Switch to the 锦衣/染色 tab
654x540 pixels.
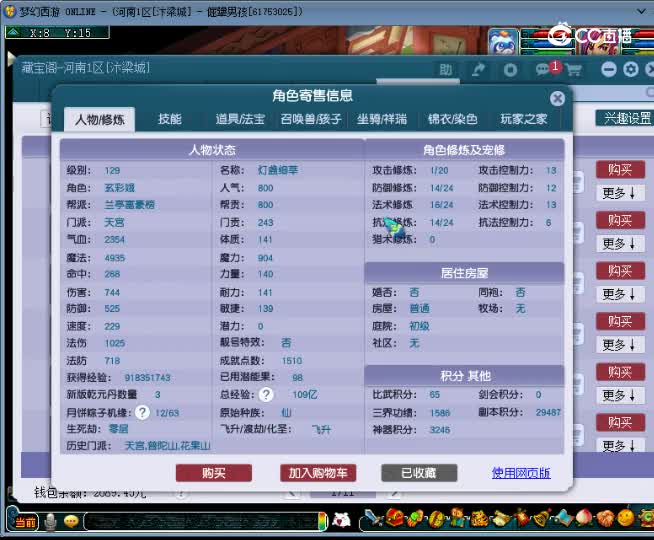coord(453,119)
